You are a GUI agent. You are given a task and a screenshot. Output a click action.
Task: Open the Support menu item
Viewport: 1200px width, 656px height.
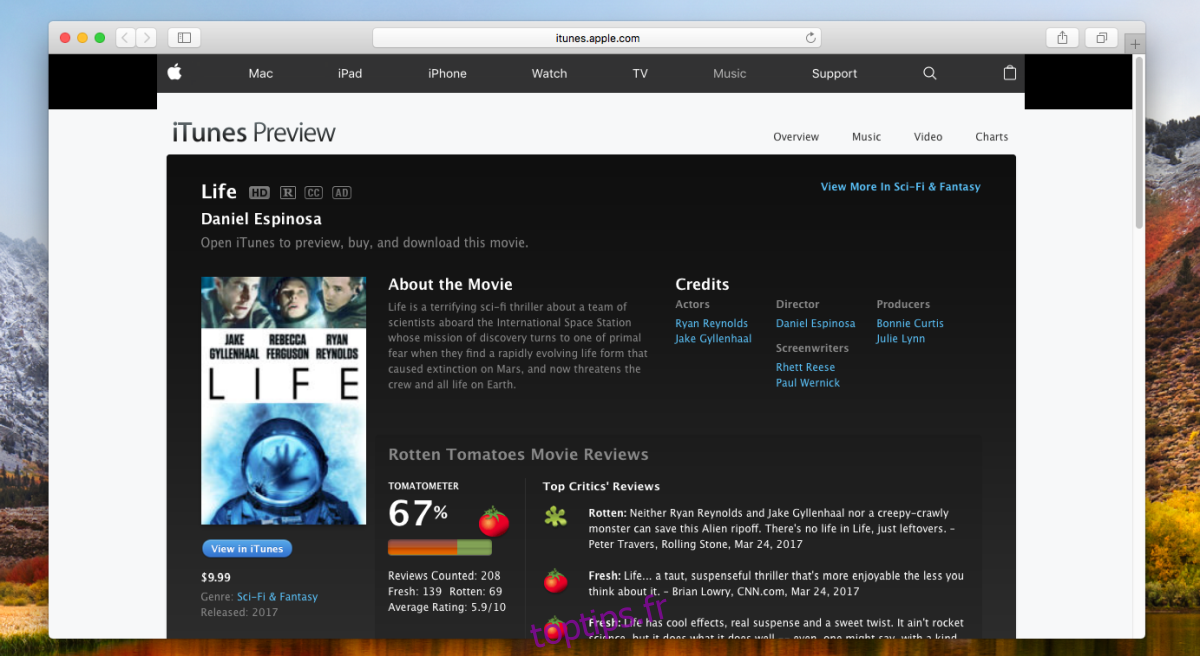(x=834, y=73)
